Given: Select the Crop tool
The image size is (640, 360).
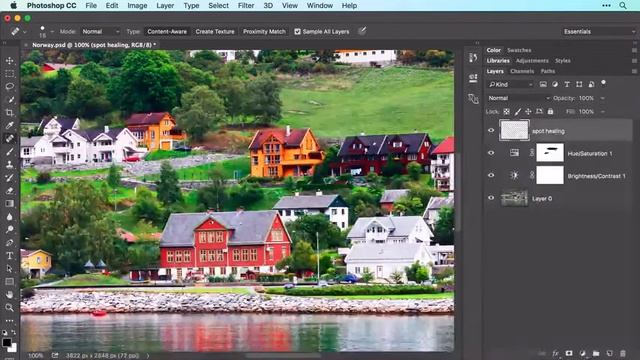Looking at the screenshot, I should pos(9,113).
